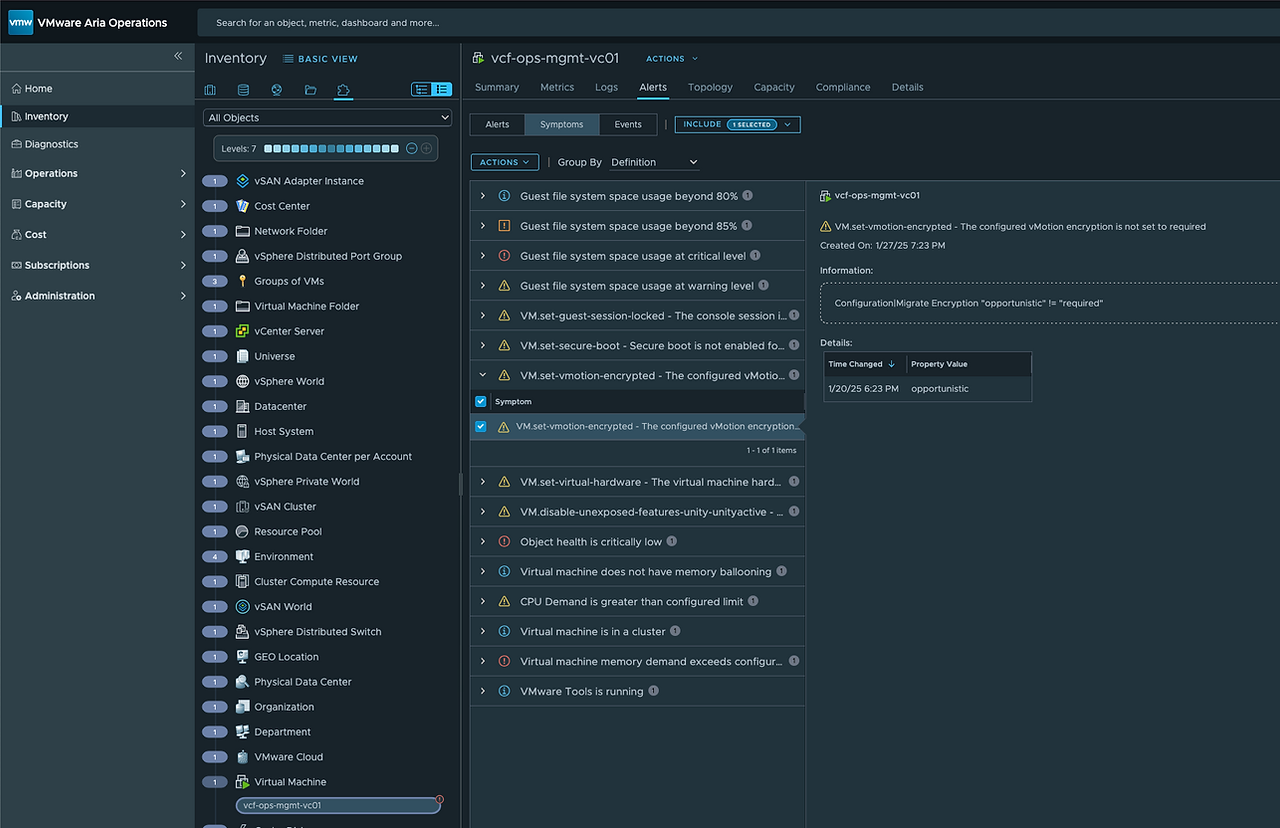The width and height of the screenshot is (1280, 828).
Task: Increase the tree levels with plus button
Action: tap(426, 149)
